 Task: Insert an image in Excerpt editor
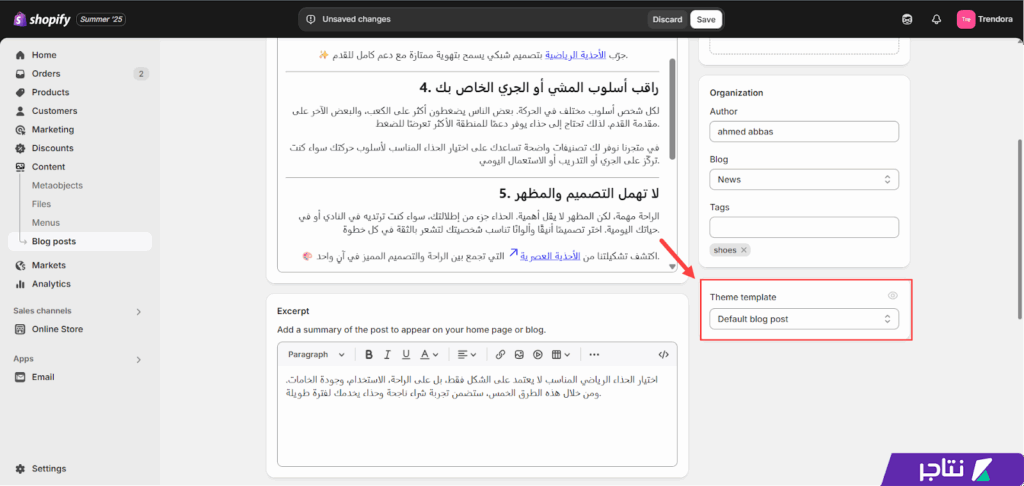coord(519,354)
